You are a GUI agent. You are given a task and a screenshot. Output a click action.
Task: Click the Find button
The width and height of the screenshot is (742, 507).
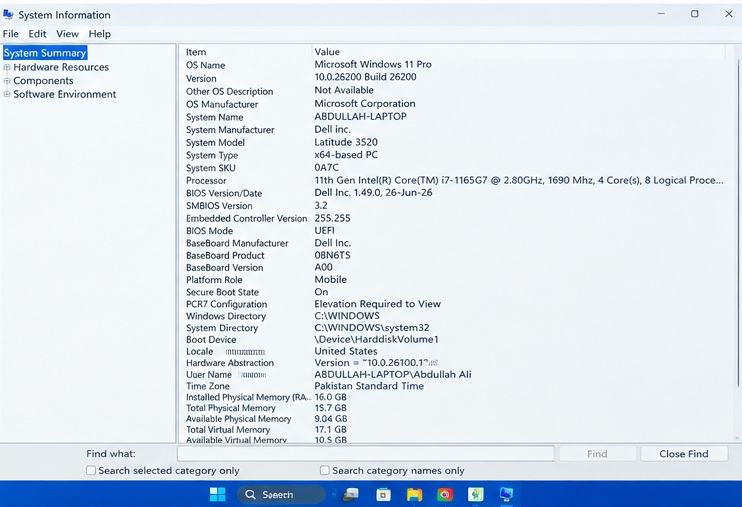coord(597,454)
